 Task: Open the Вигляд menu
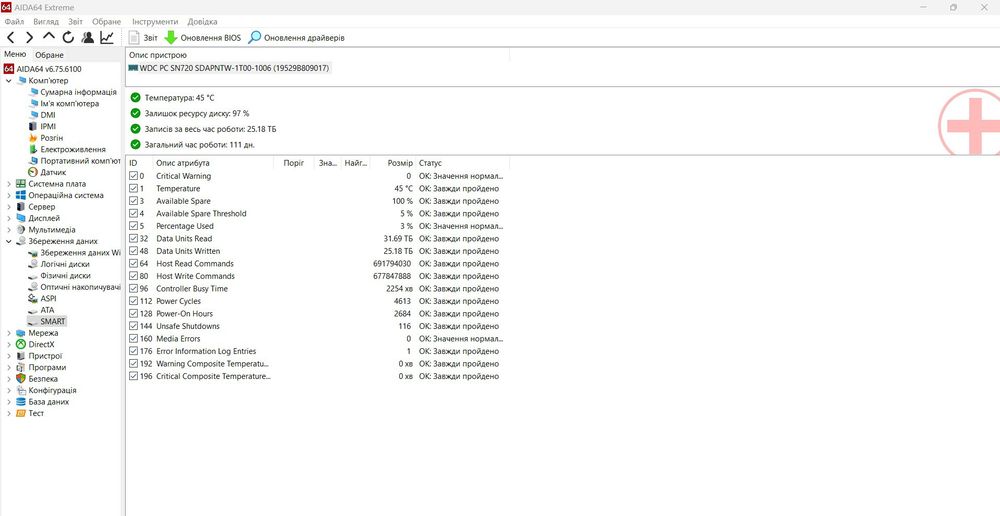pos(46,21)
